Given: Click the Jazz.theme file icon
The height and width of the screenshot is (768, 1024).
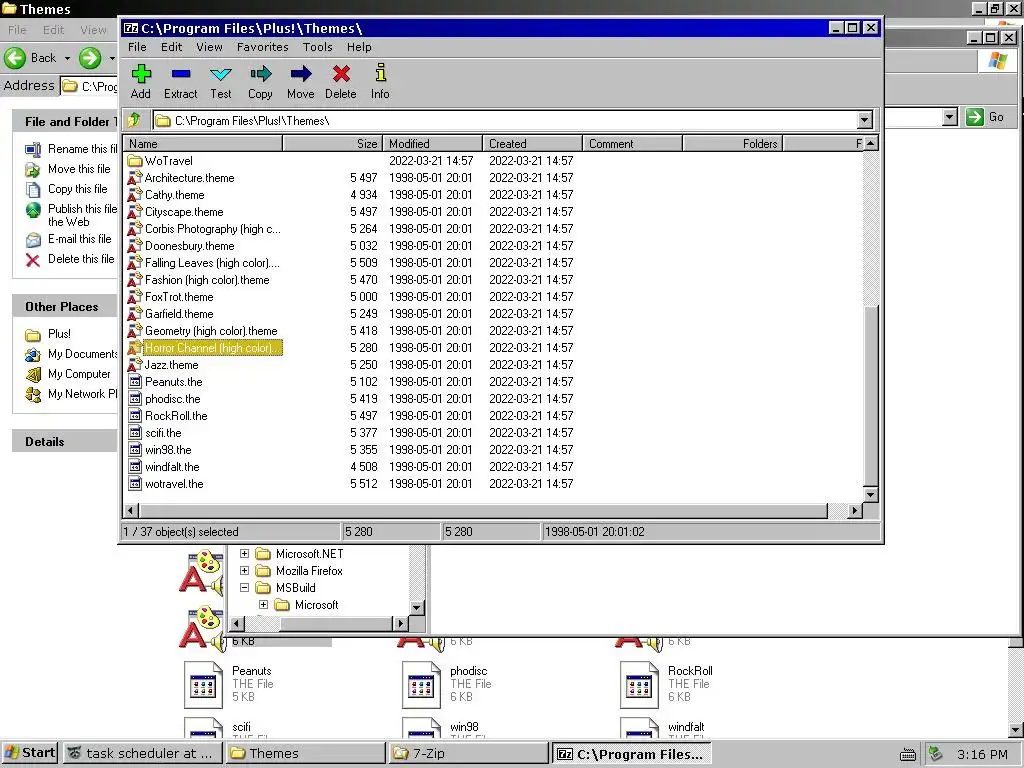Looking at the screenshot, I should click(135, 364).
